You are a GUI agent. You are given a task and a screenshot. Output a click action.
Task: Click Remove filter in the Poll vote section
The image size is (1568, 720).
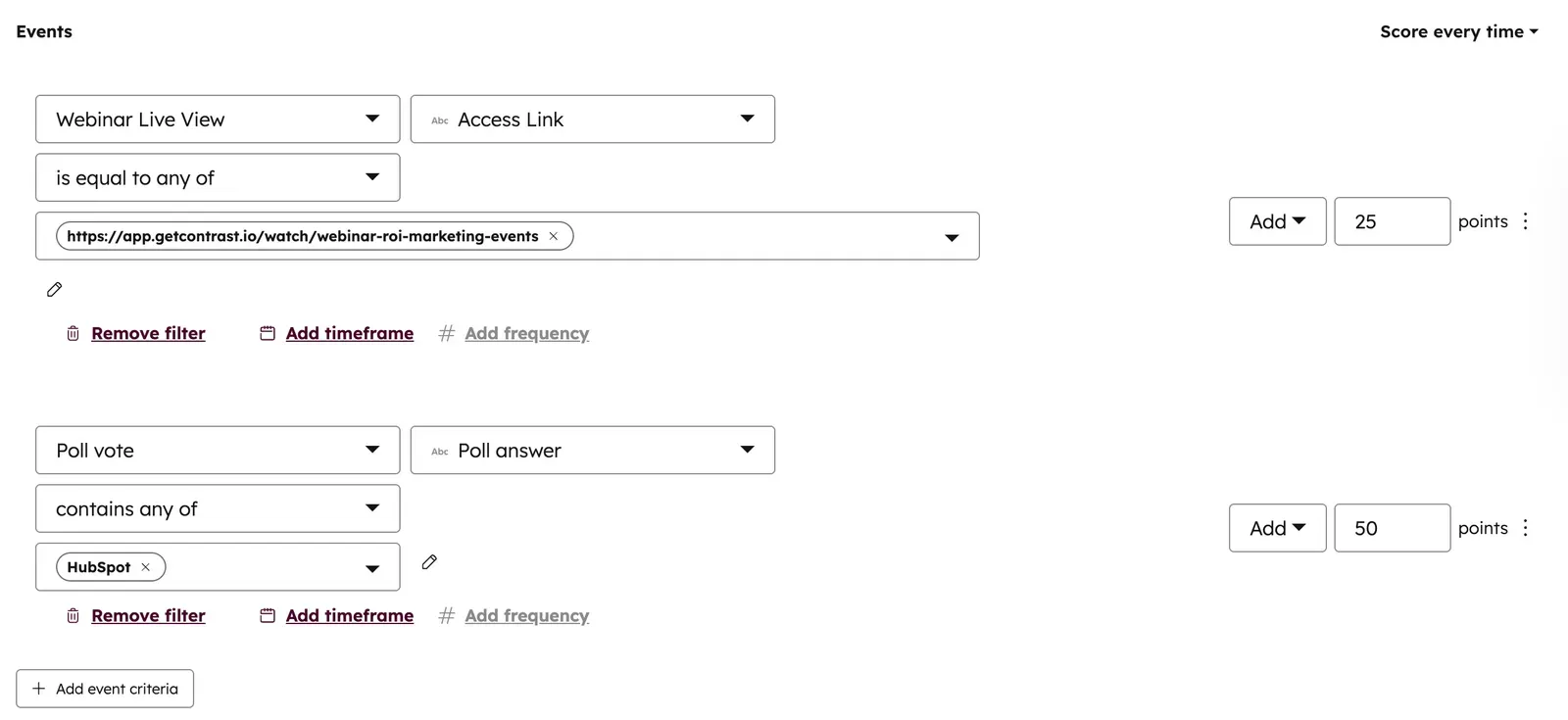[x=147, y=615]
